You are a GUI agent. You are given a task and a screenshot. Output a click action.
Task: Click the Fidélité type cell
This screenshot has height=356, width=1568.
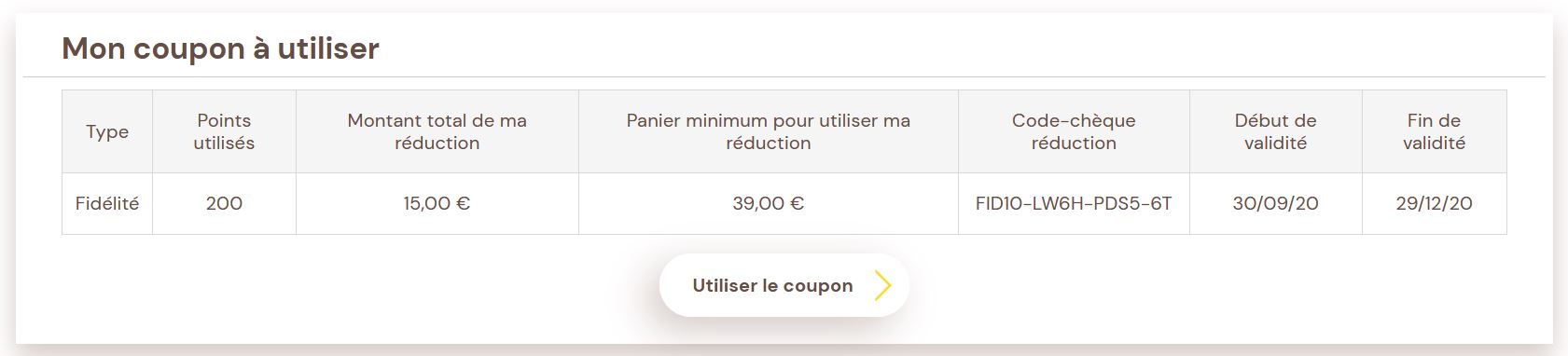click(107, 203)
